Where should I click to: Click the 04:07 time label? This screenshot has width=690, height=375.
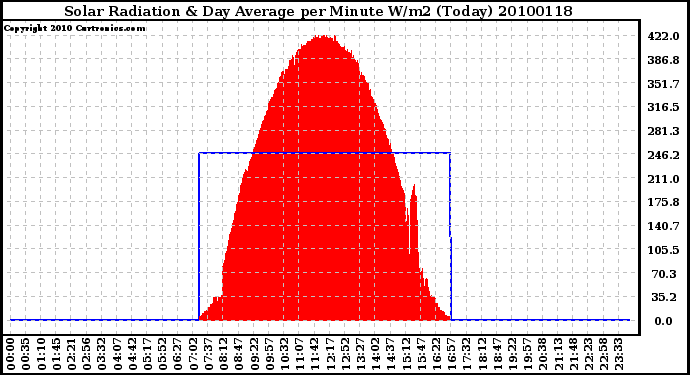[117, 354]
